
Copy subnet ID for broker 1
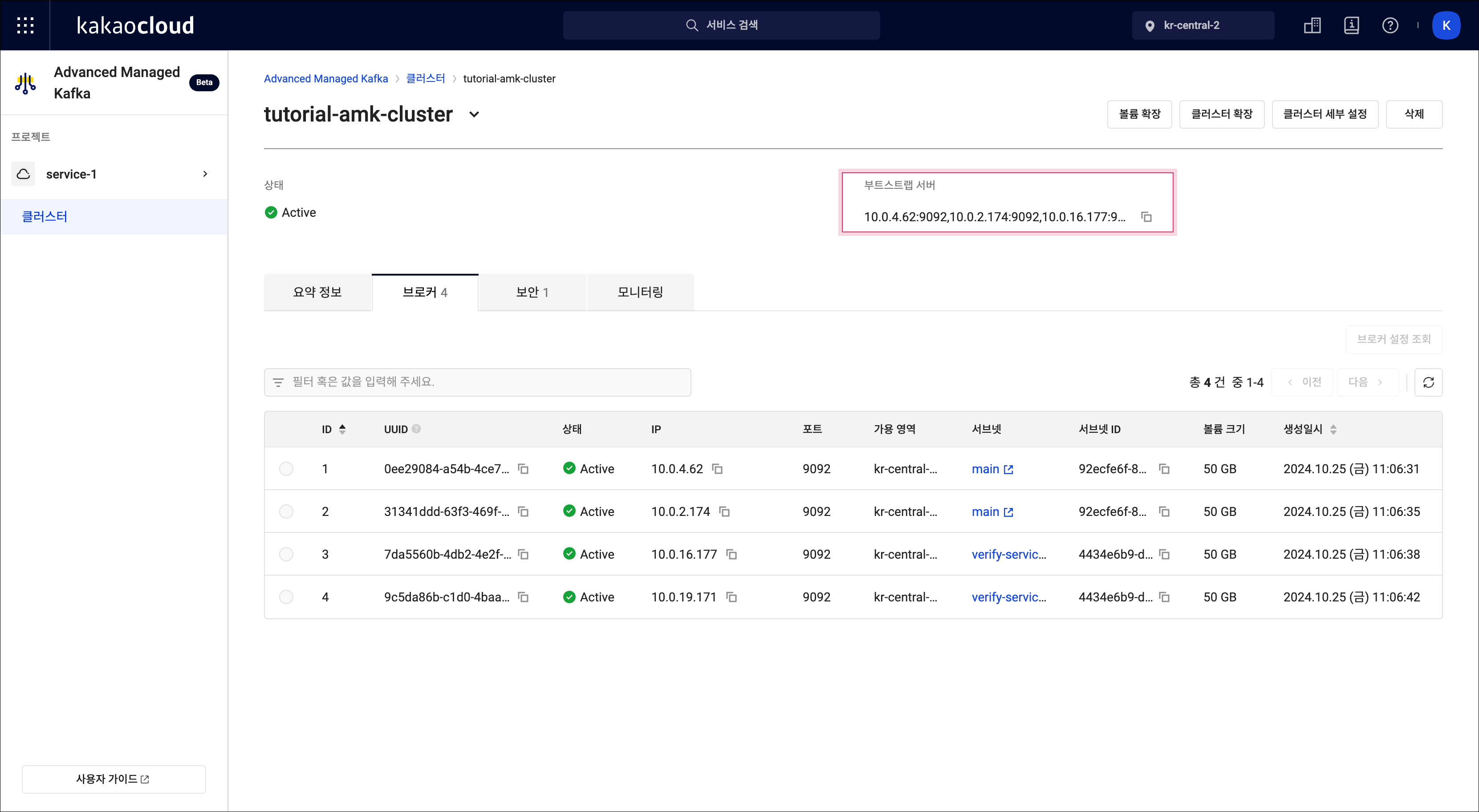[1164, 469]
